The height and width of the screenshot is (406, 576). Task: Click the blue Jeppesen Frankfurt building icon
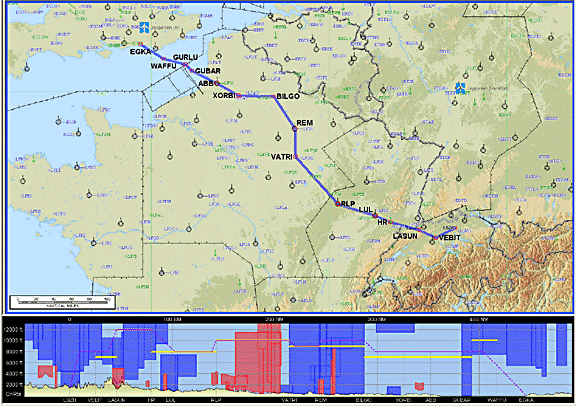coord(460,88)
